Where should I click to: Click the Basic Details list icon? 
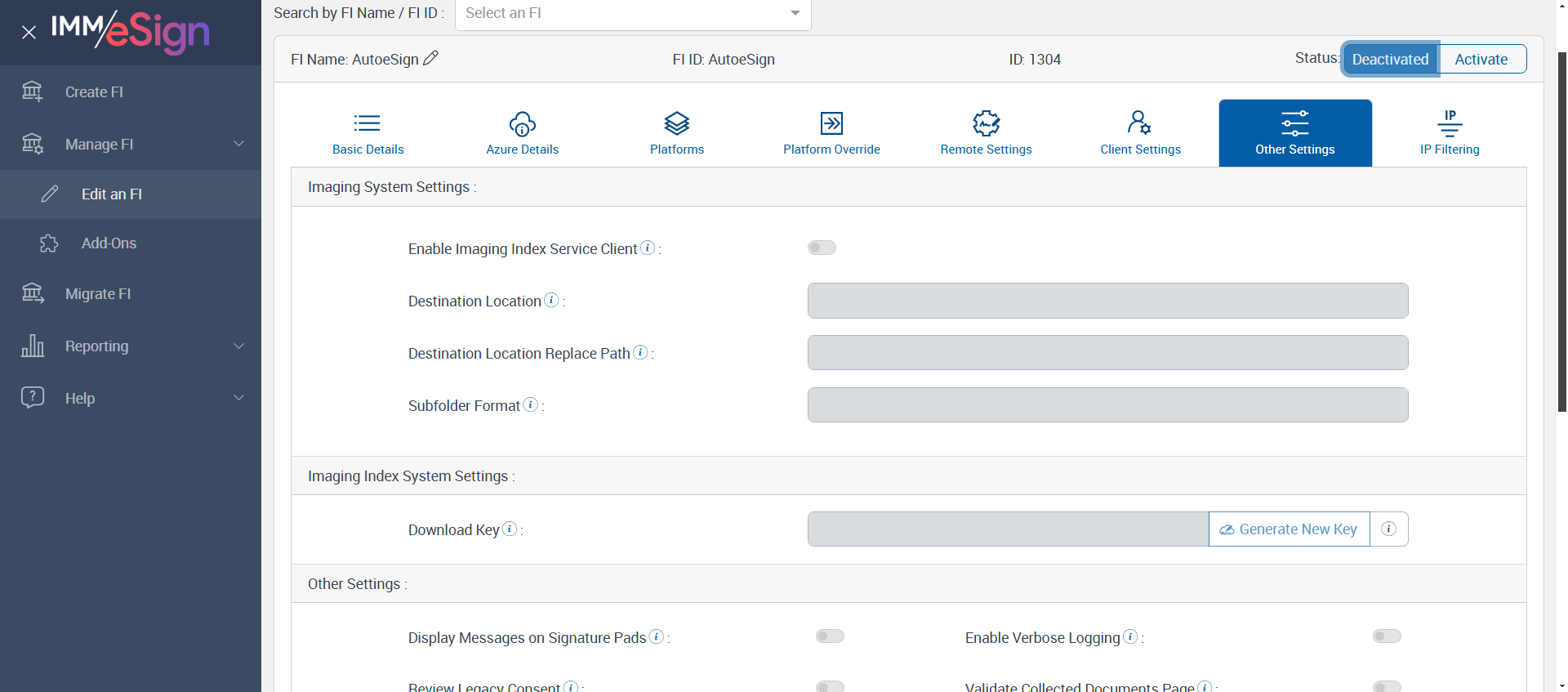[x=367, y=123]
